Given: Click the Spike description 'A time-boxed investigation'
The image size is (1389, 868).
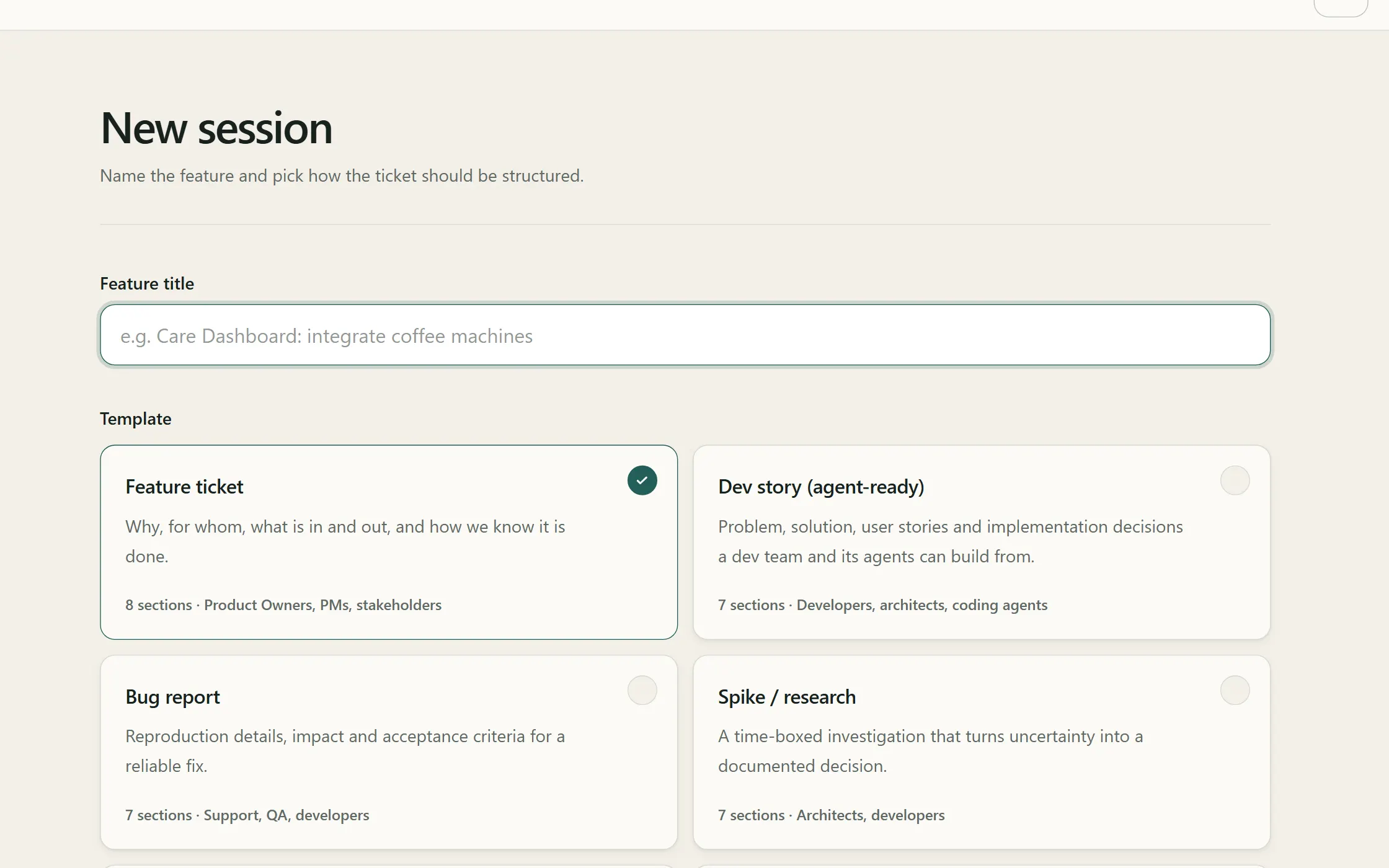Looking at the screenshot, I should 930,751.
